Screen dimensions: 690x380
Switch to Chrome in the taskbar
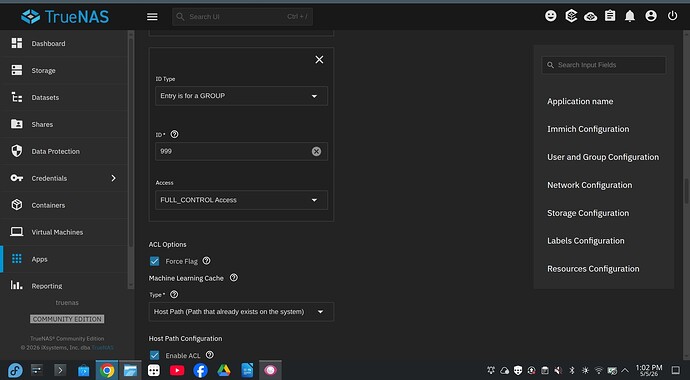pyautogui.click(x=107, y=370)
